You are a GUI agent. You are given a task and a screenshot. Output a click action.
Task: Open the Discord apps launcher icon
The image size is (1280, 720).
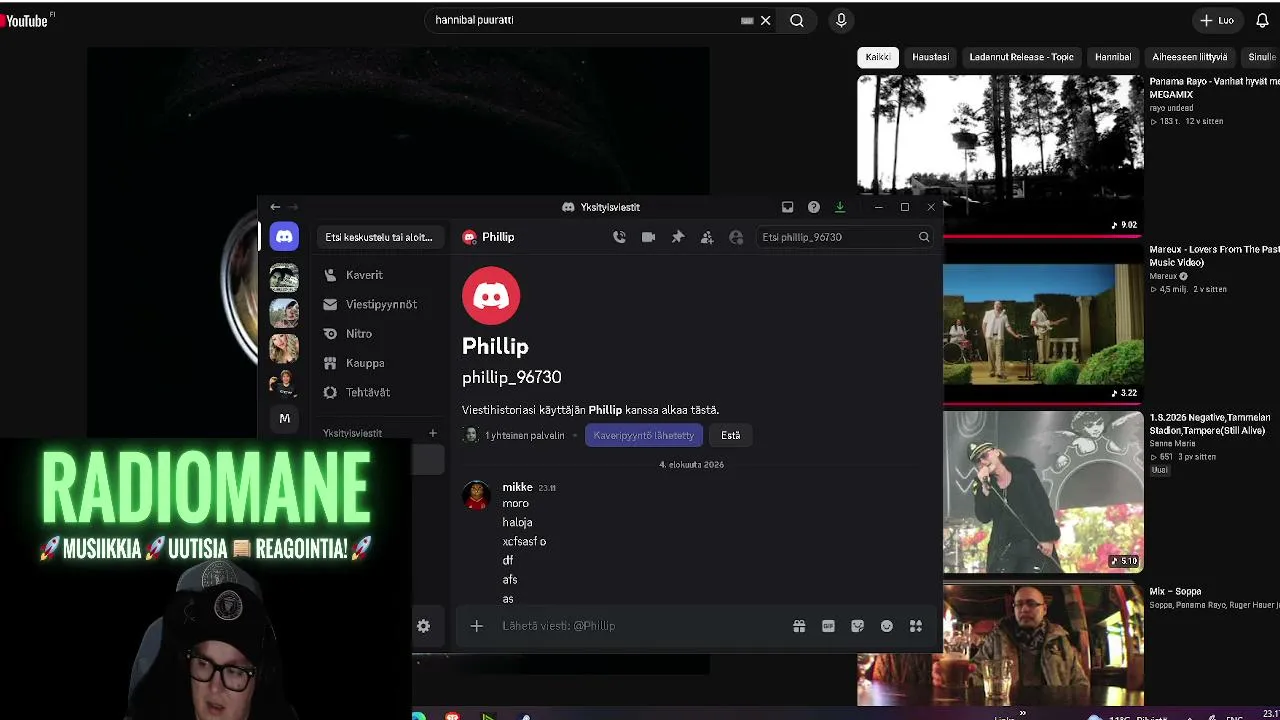[915, 626]
